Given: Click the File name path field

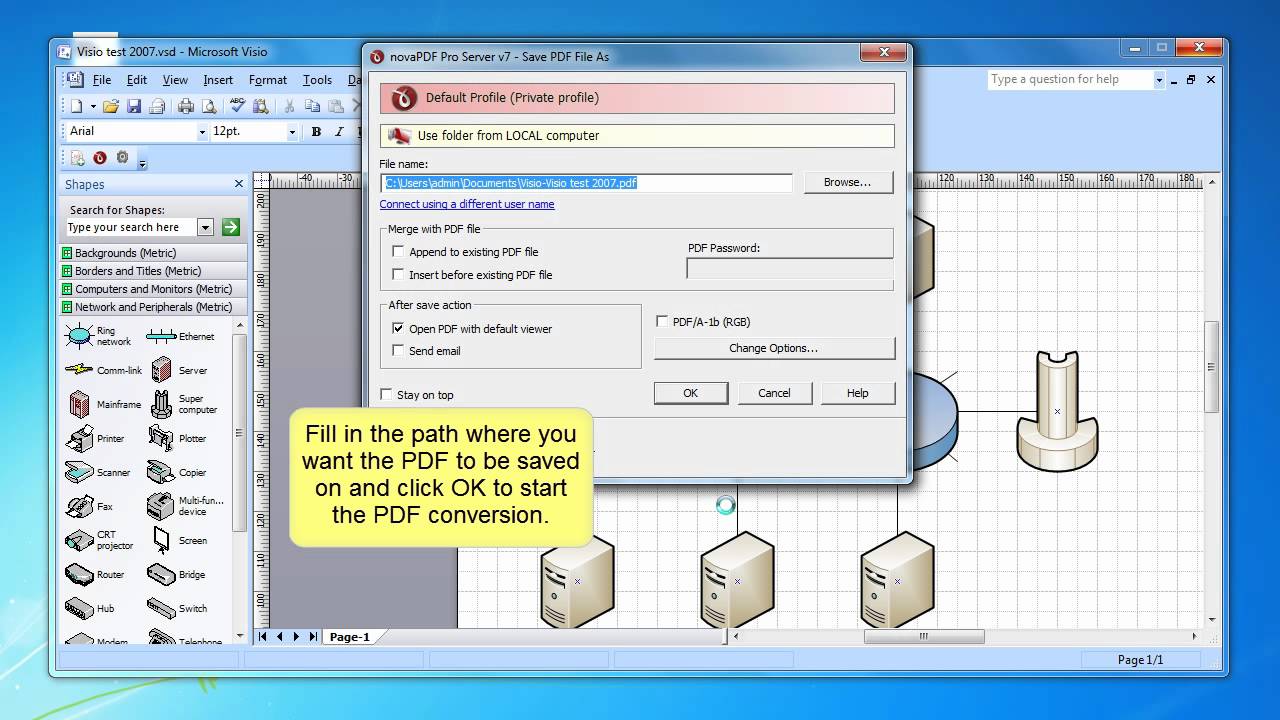Looking at the screenshot, I should (x=587, y=183).
